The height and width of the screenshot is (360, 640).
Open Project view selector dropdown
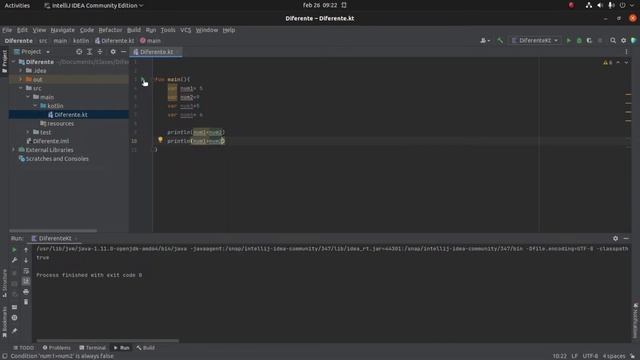(32, 52)
